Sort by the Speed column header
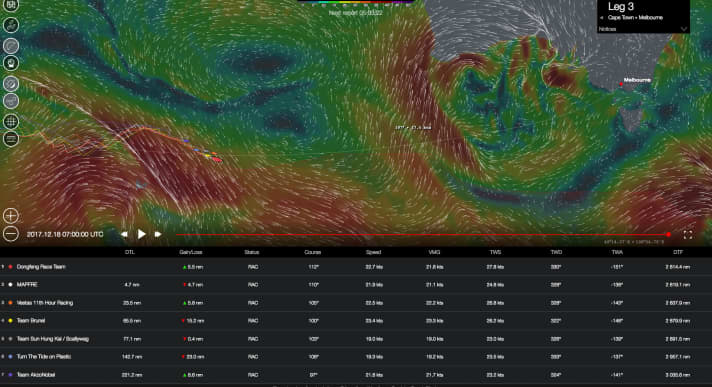This screenshot has width=712, height=387. pyautogui.click(x=373, y=252)
